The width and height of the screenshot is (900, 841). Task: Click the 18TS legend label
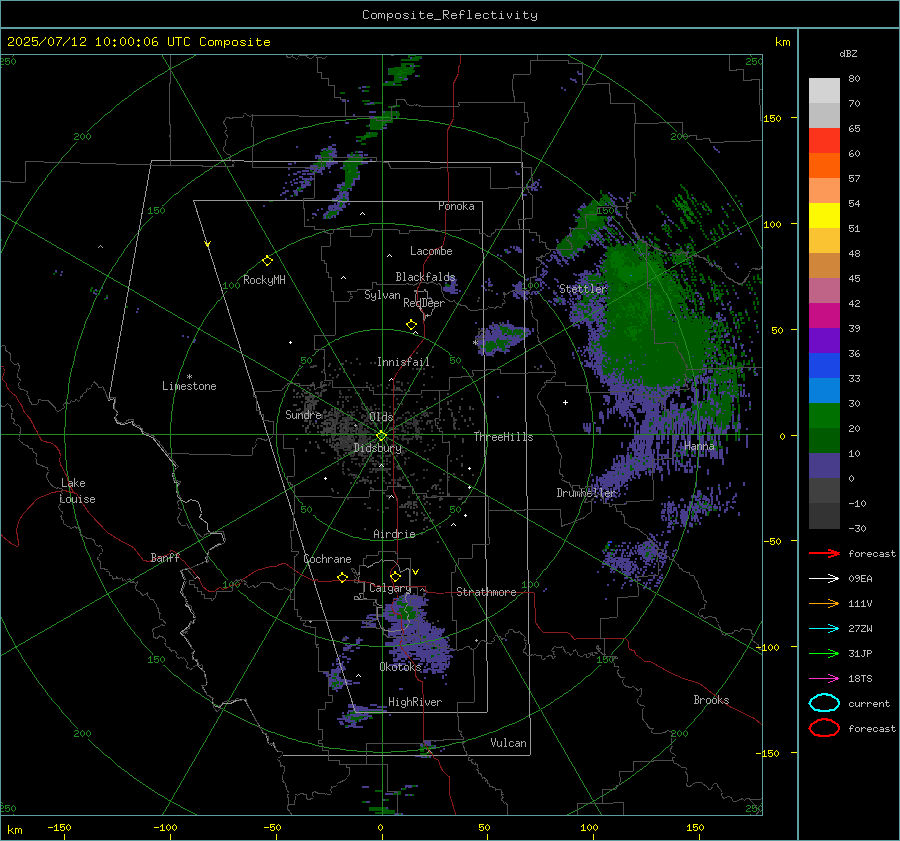860,679
